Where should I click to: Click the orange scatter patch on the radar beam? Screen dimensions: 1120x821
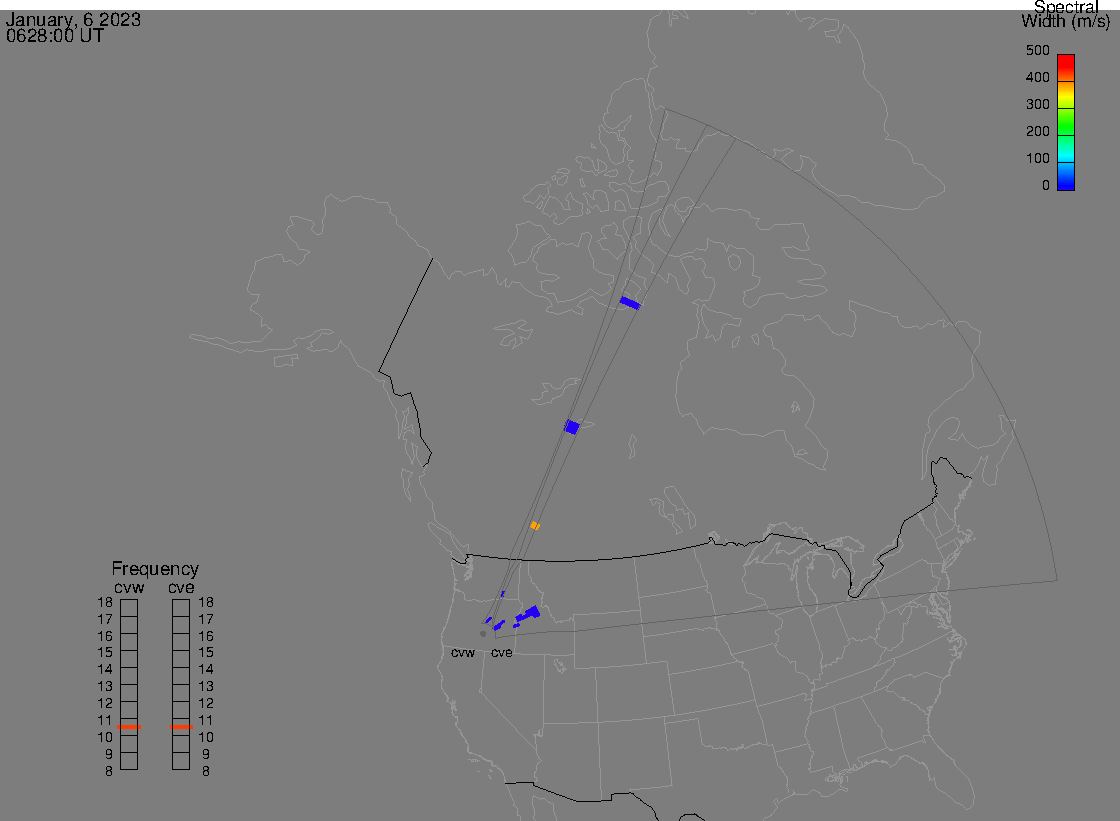click(x=534, y=526)
